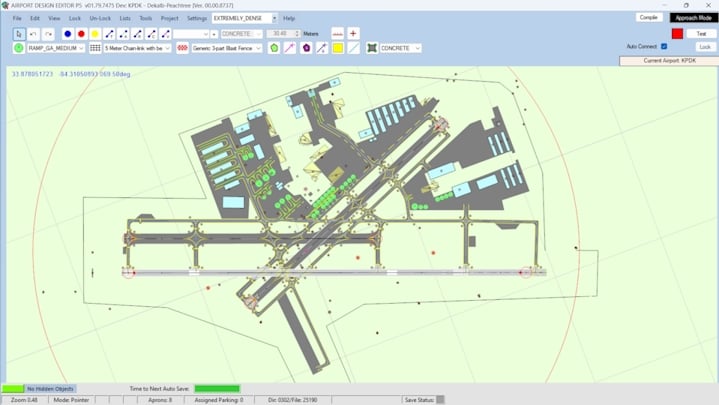The width and height of the screenshot is (719, 405).
Task: Select the blue circle node tool
Action: tap(67, 34)
